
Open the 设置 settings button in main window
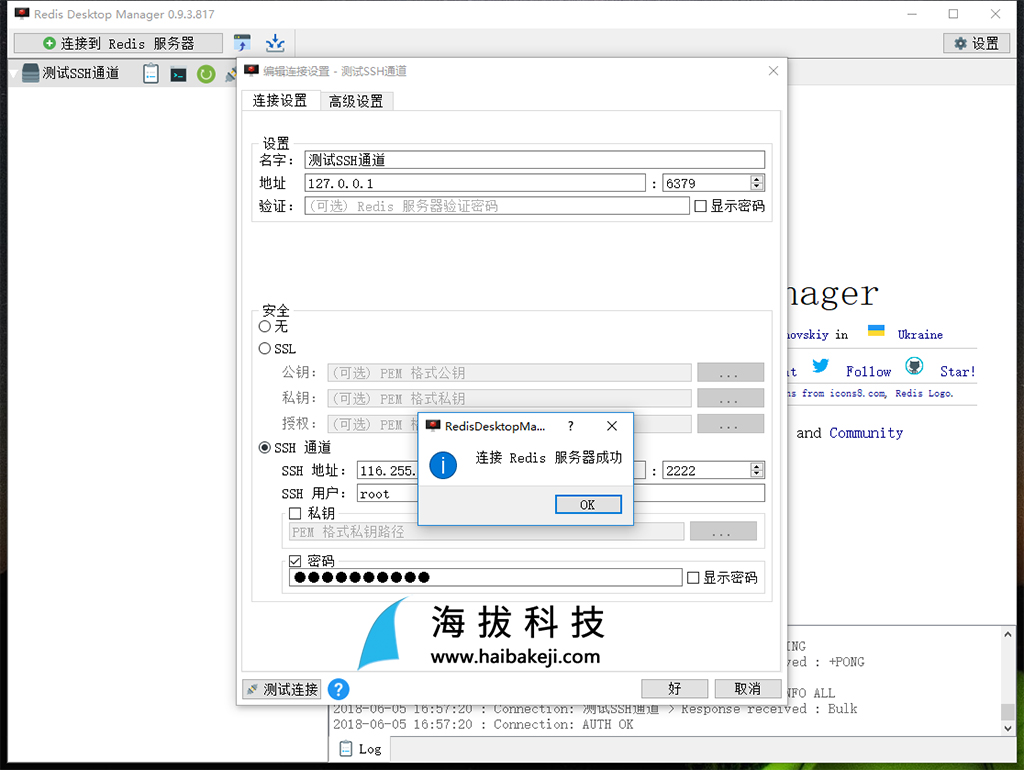(976, 43)
